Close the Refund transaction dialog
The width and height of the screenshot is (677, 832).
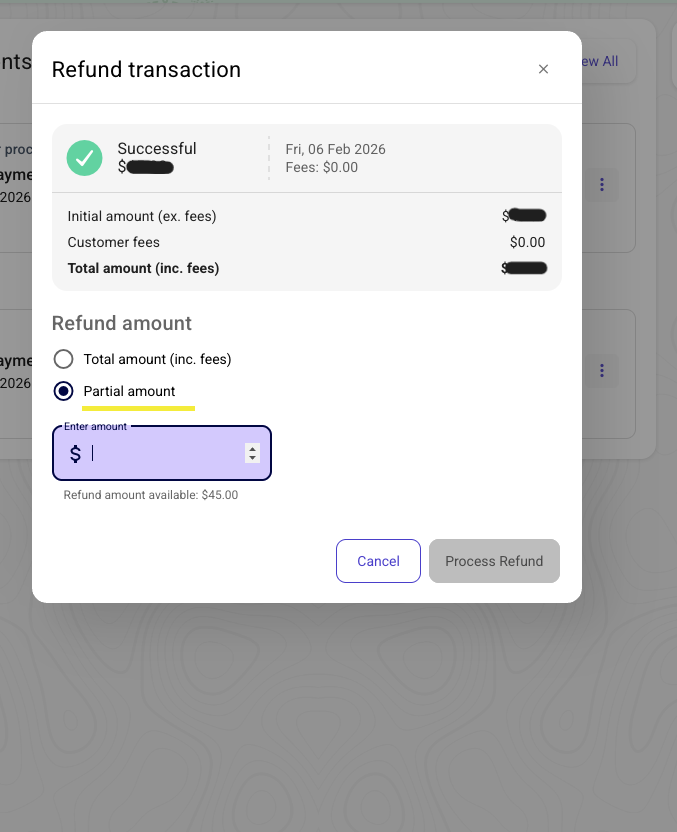point(543,69)
